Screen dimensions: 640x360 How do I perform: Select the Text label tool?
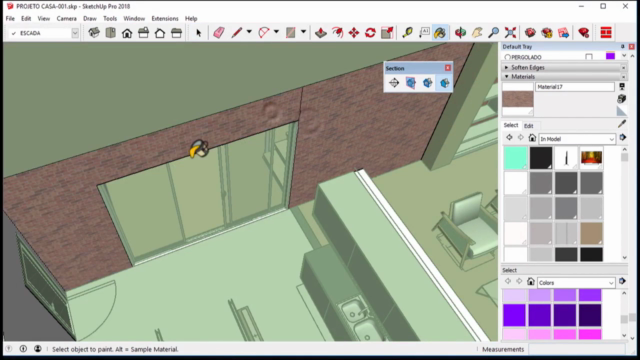[x=424, y=33]
